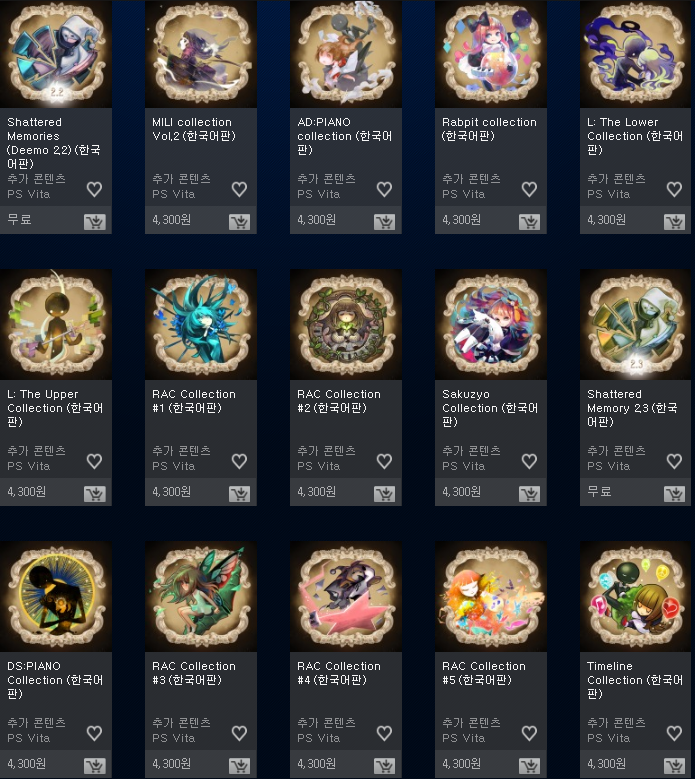The width and height of the screenshot is (695, 779).
Task: Open the Timeline Collection title link
Action: point(635,680)
